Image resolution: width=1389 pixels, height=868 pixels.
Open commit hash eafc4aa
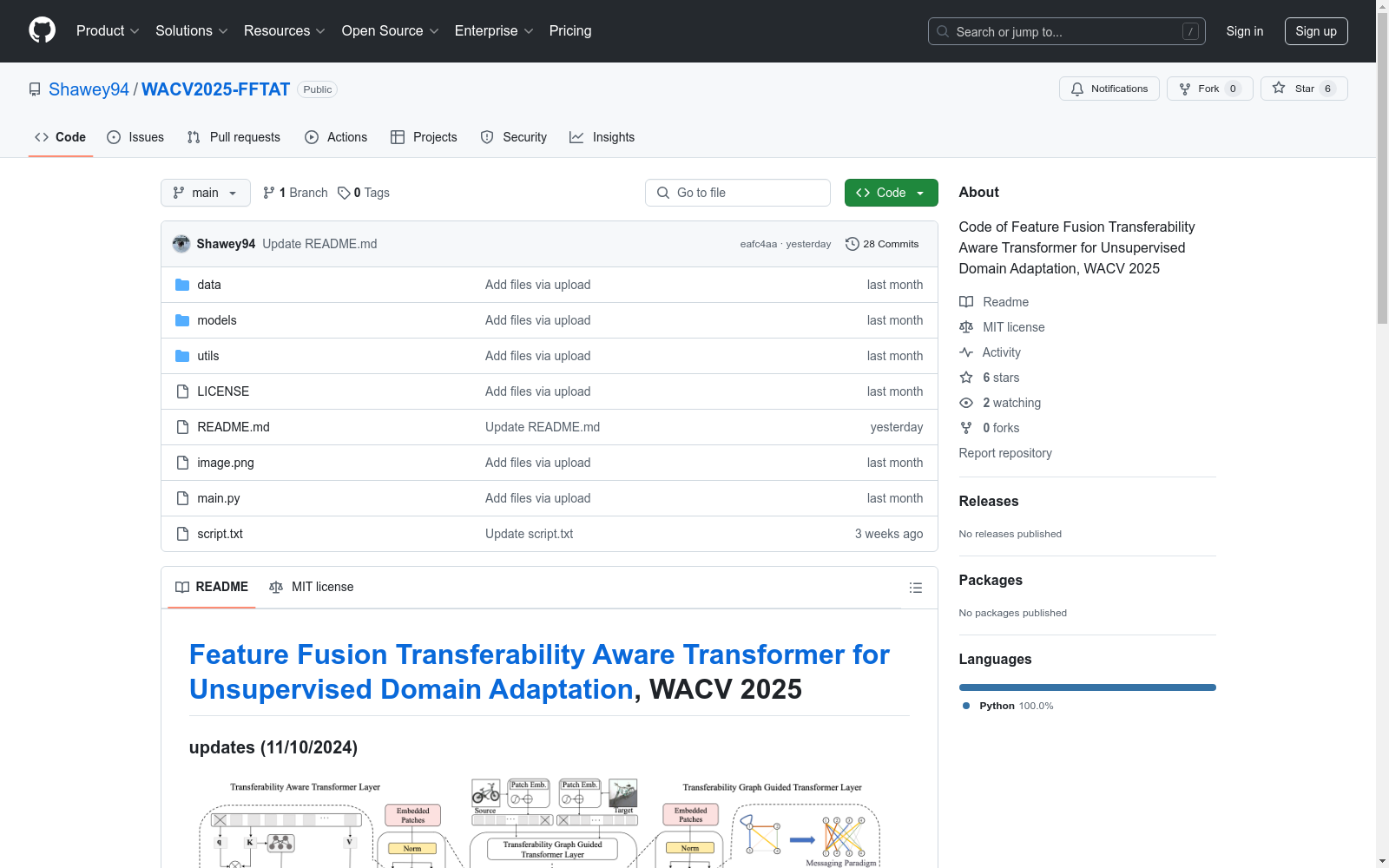click(758, 244)
